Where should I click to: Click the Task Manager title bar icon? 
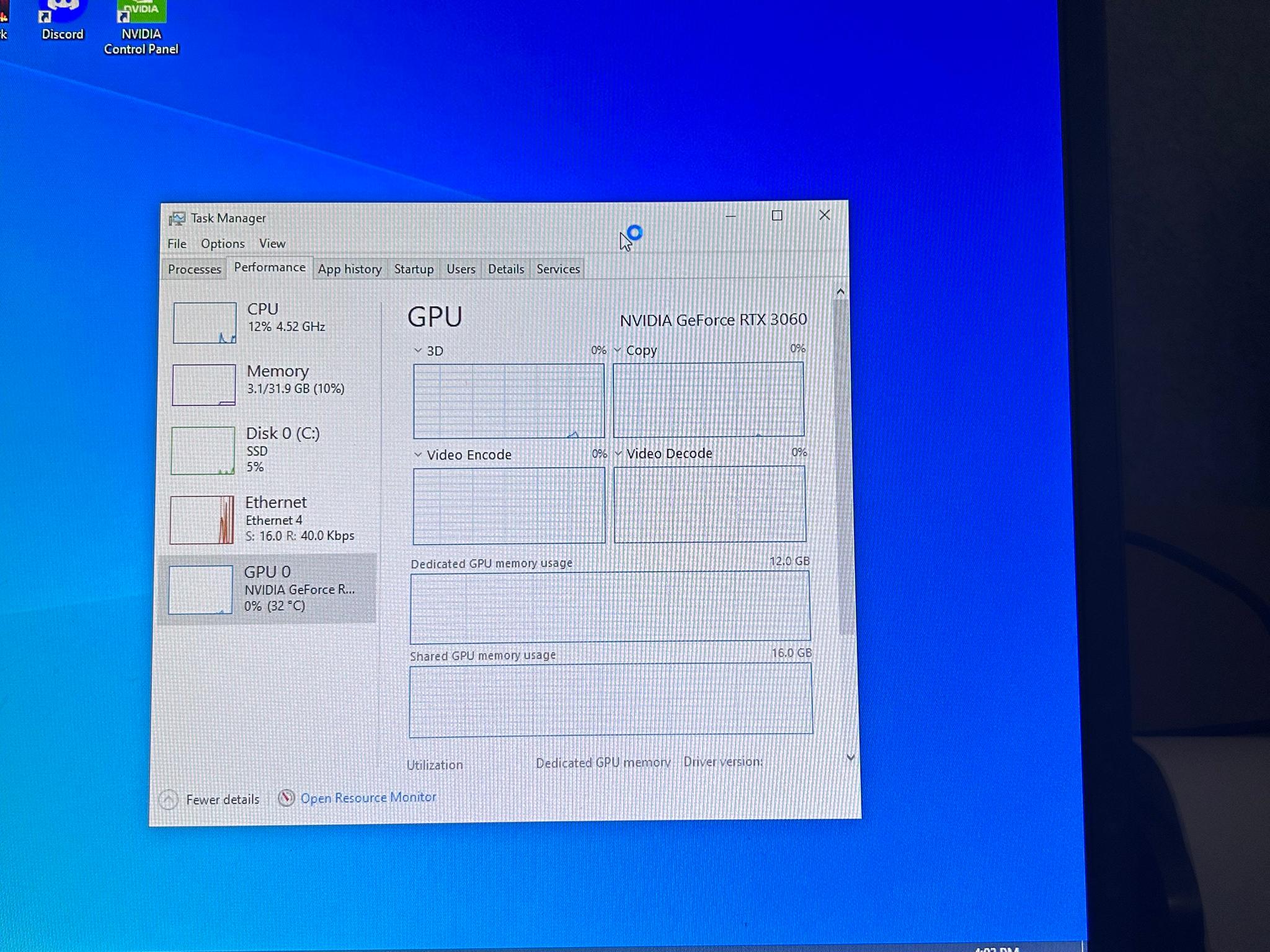pos(177,218)
